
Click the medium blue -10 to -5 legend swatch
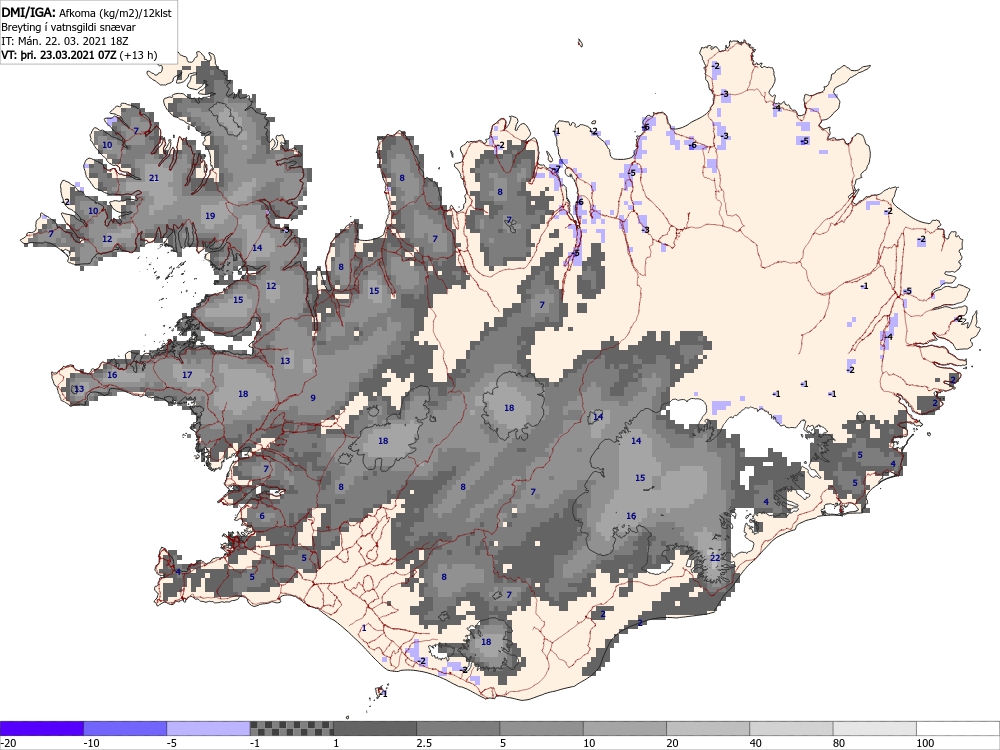[x=125, y=728]
